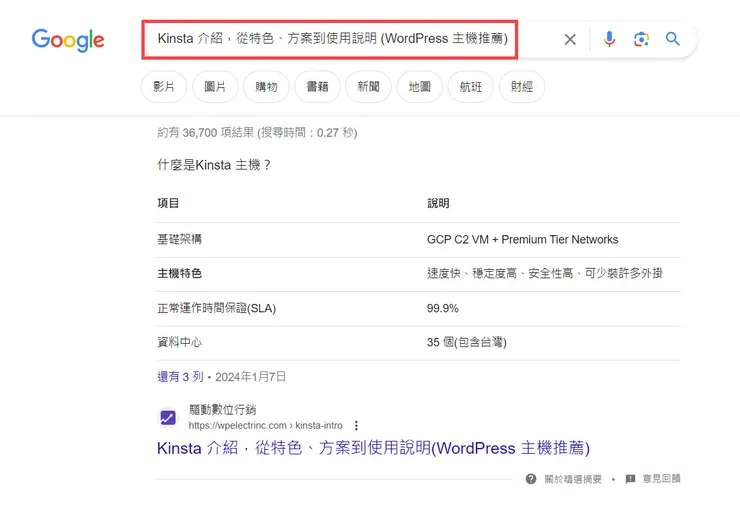Screen dimensions: 740x505
Task: Click the 項目 table header
Action: pyautogui.click(x=168, y=203)
